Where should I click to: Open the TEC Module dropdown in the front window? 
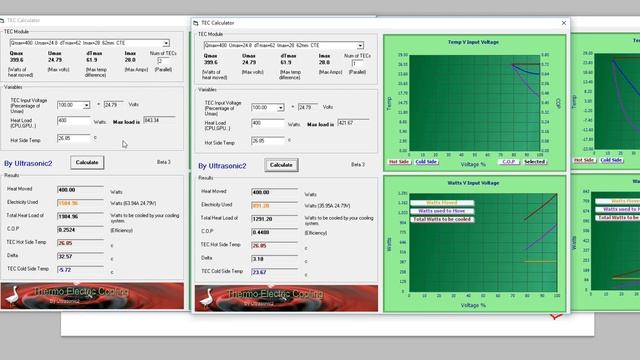click(x=360, y=46)
